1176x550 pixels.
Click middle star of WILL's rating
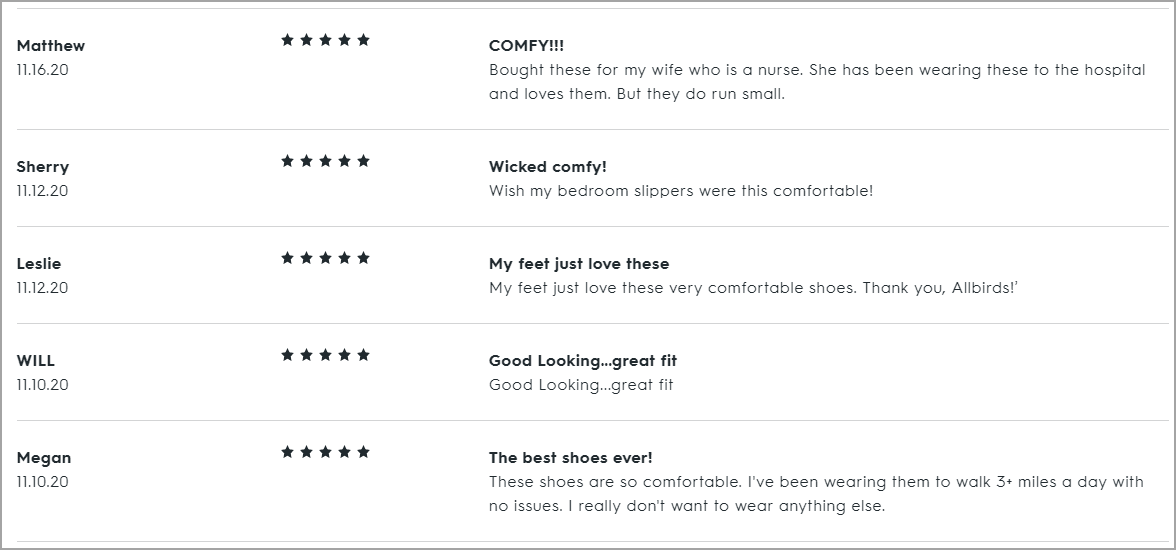click(325, 355)
